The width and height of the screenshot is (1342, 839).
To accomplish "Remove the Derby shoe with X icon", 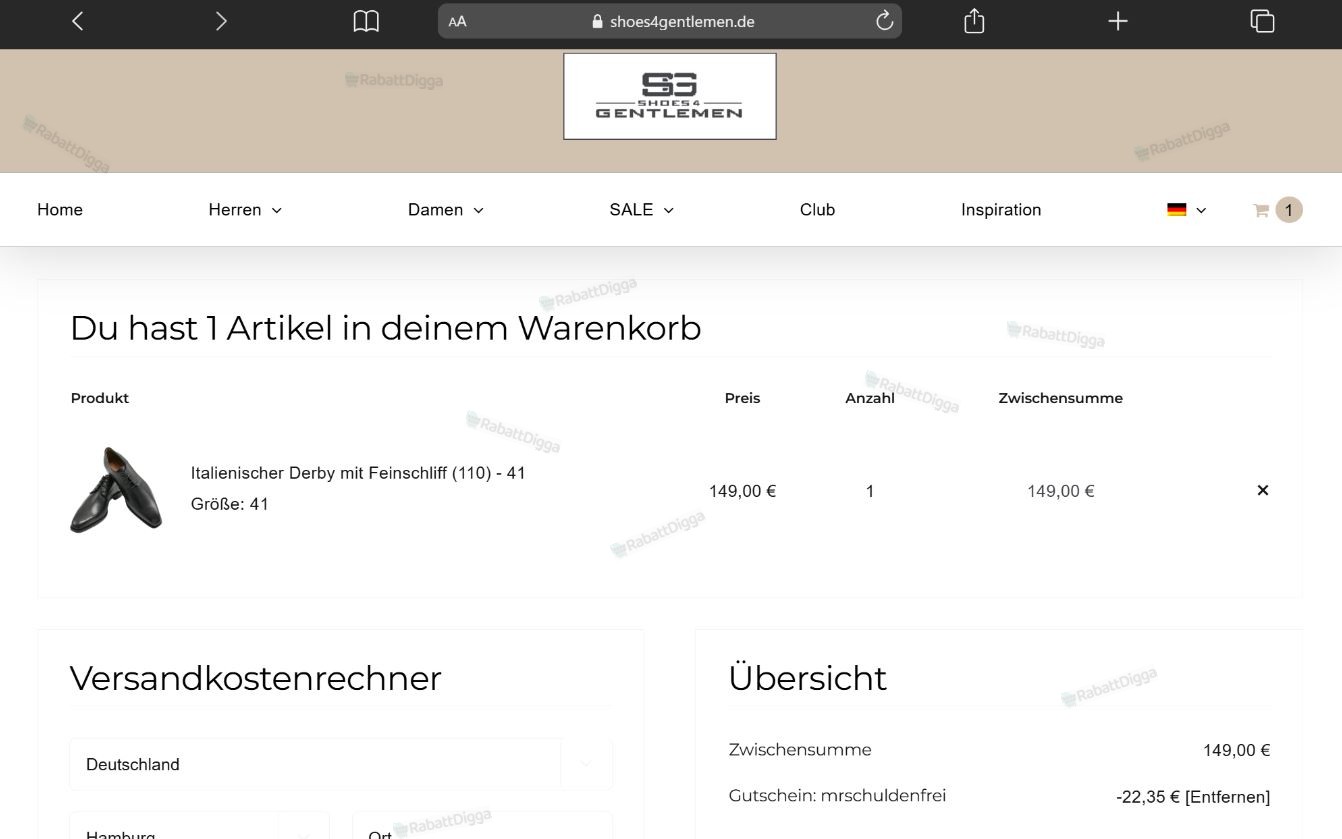I will [x=1262, y=490].
